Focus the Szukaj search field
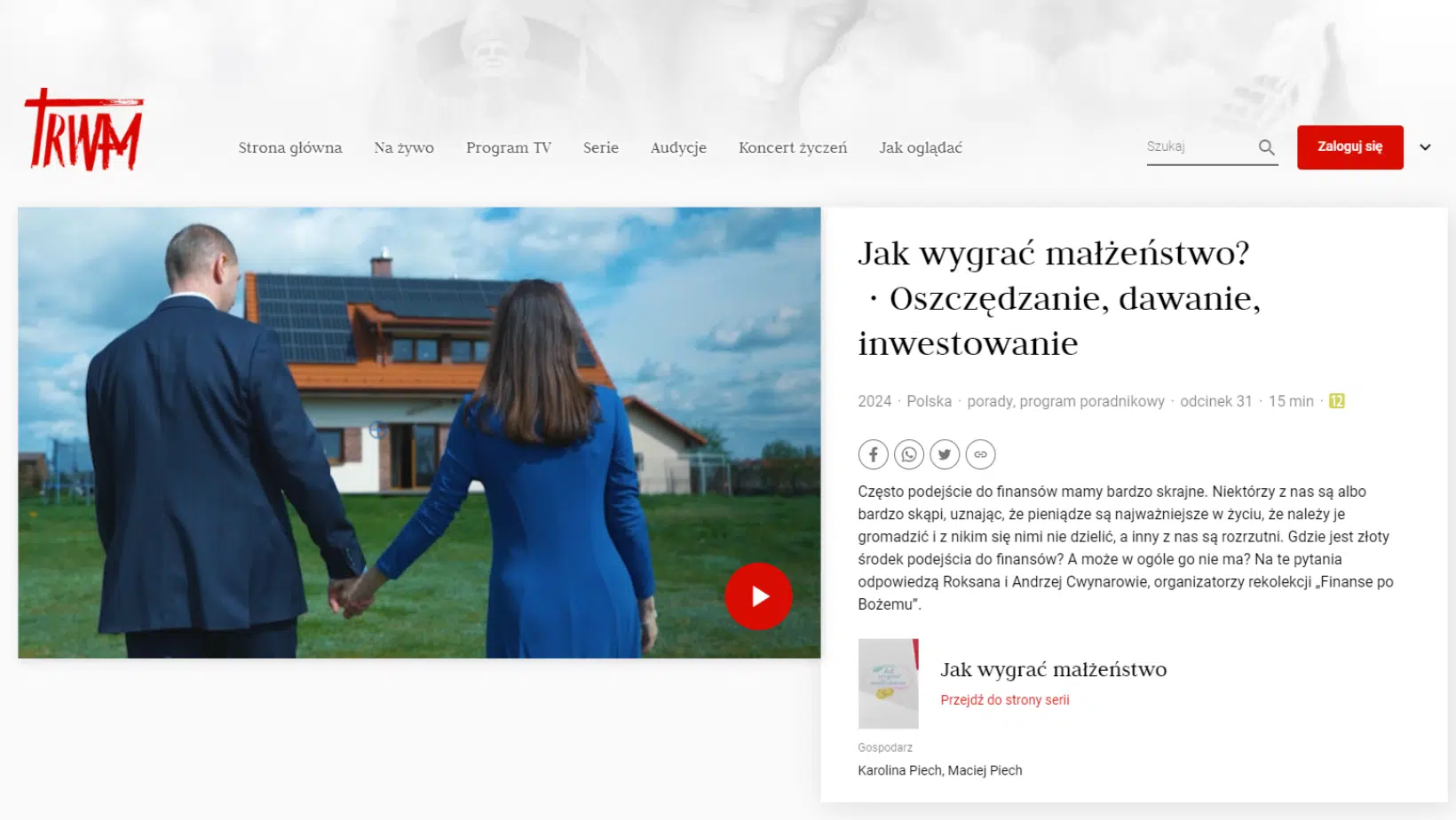Image resolution: width=1456 pixels, height=820 pixels. (1199, 146)
